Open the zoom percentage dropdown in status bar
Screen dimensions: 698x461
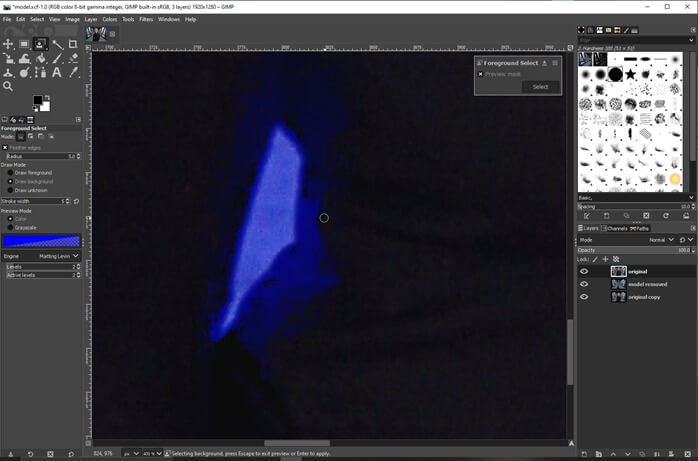[x=153, y=453]
